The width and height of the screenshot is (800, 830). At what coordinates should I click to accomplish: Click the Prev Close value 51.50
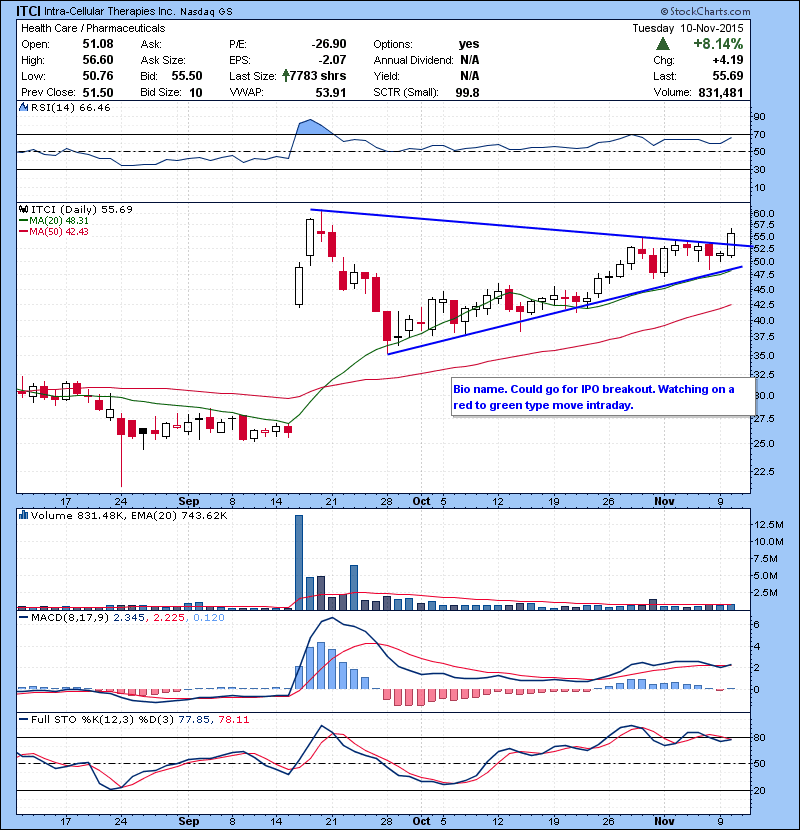point(98,93)
